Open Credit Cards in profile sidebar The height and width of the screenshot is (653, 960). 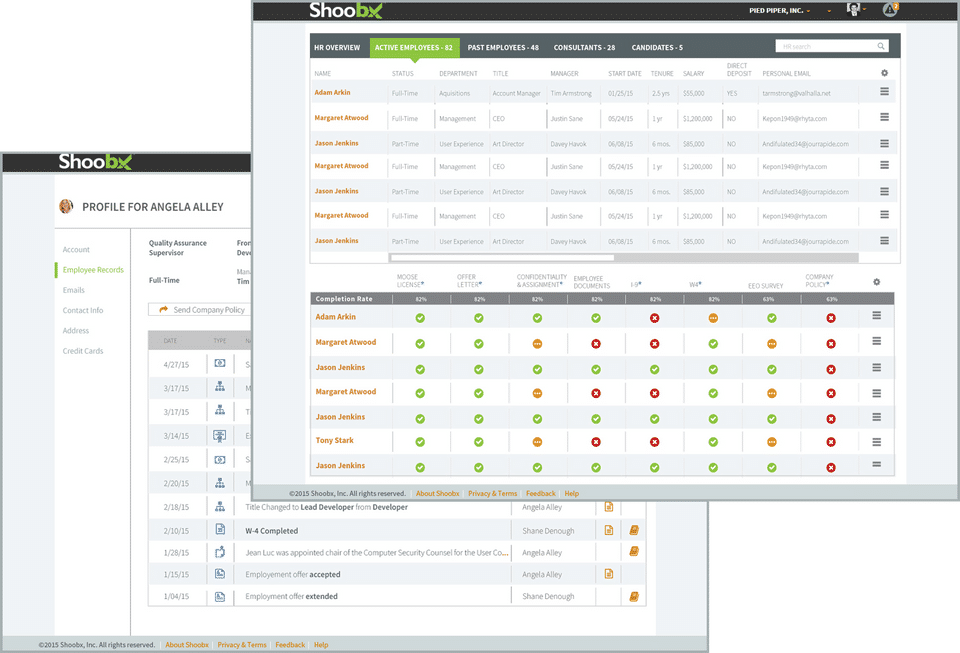coord(83,351)
